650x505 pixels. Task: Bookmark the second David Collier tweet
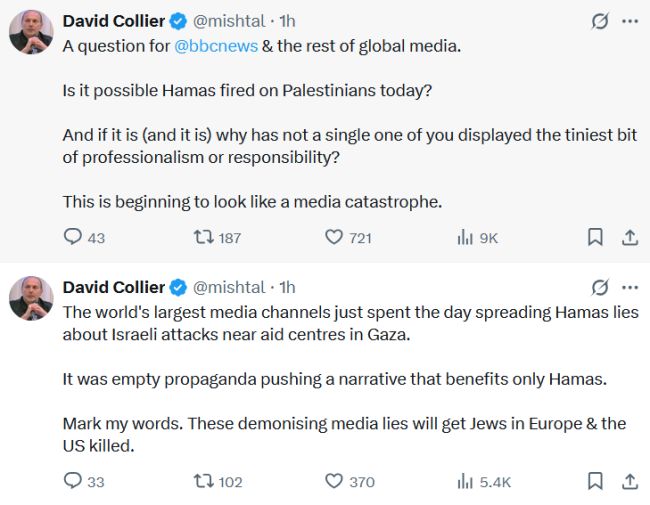pyautogui.click(x=594, y=481)
